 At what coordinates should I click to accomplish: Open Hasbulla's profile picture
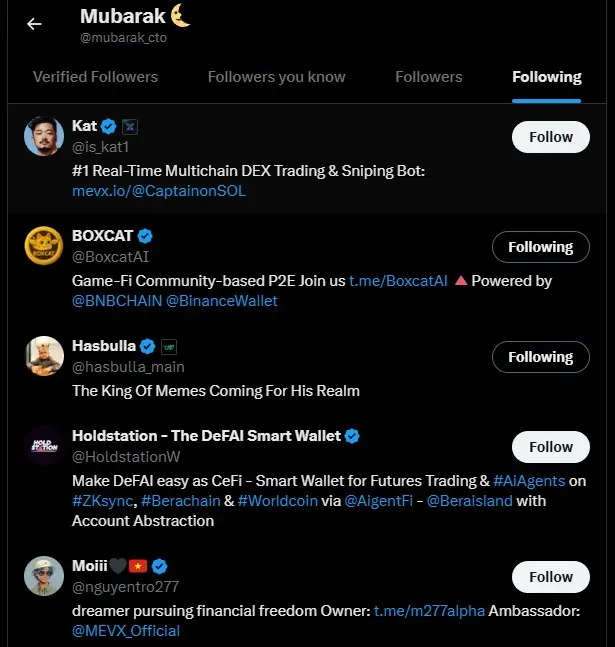(44, 356)
